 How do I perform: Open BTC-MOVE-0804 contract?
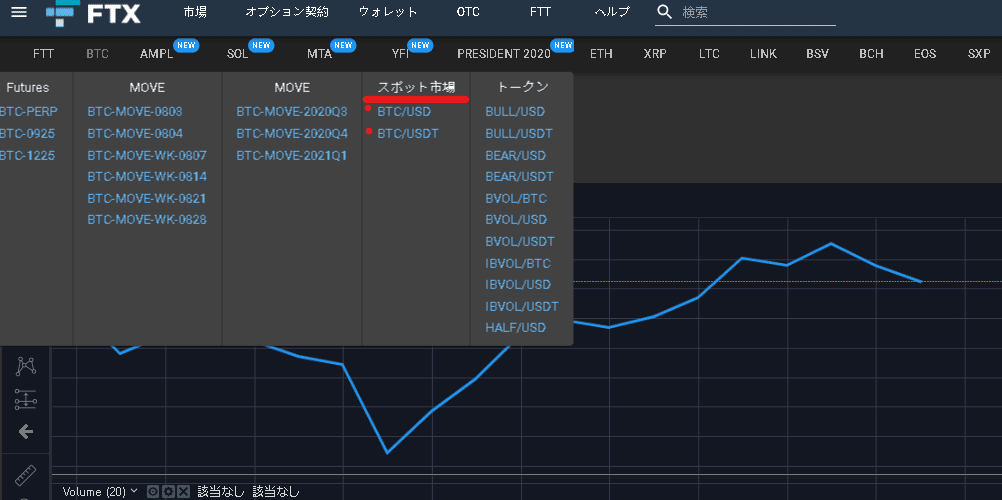point(135,134)
